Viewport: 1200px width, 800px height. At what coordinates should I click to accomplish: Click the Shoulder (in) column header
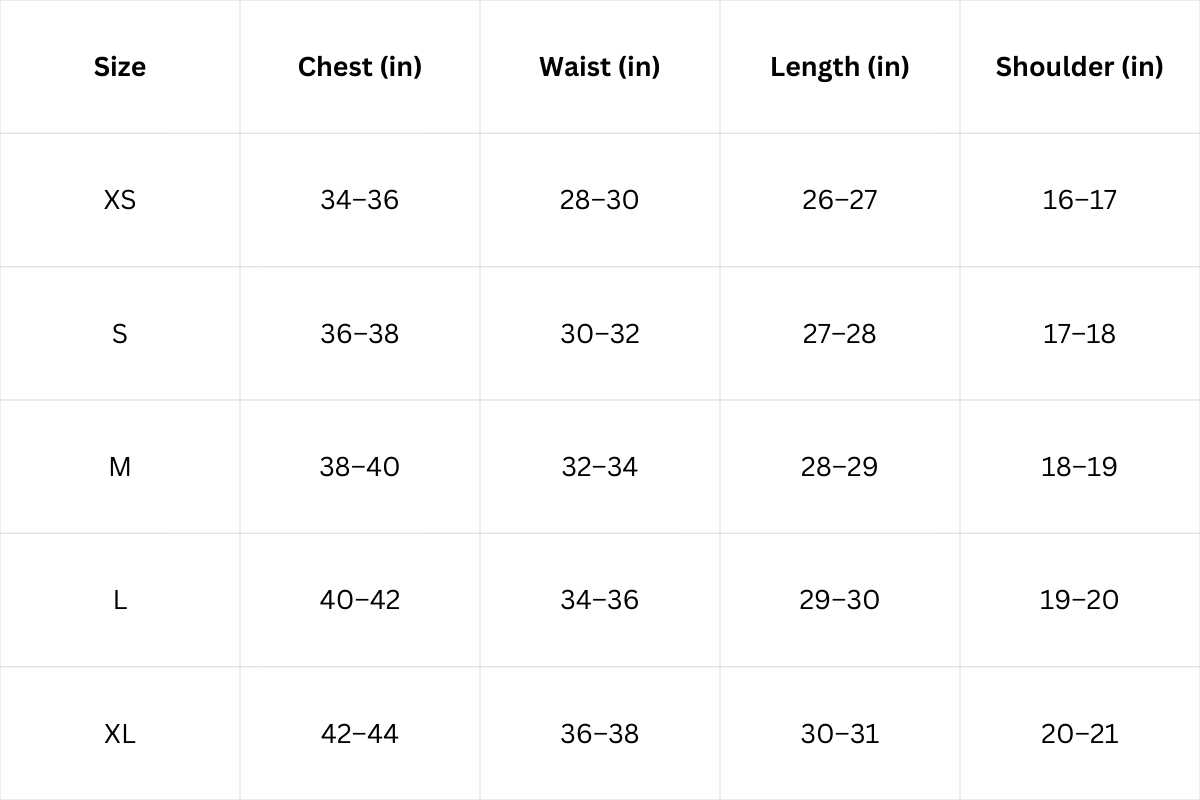point(1080,67)
